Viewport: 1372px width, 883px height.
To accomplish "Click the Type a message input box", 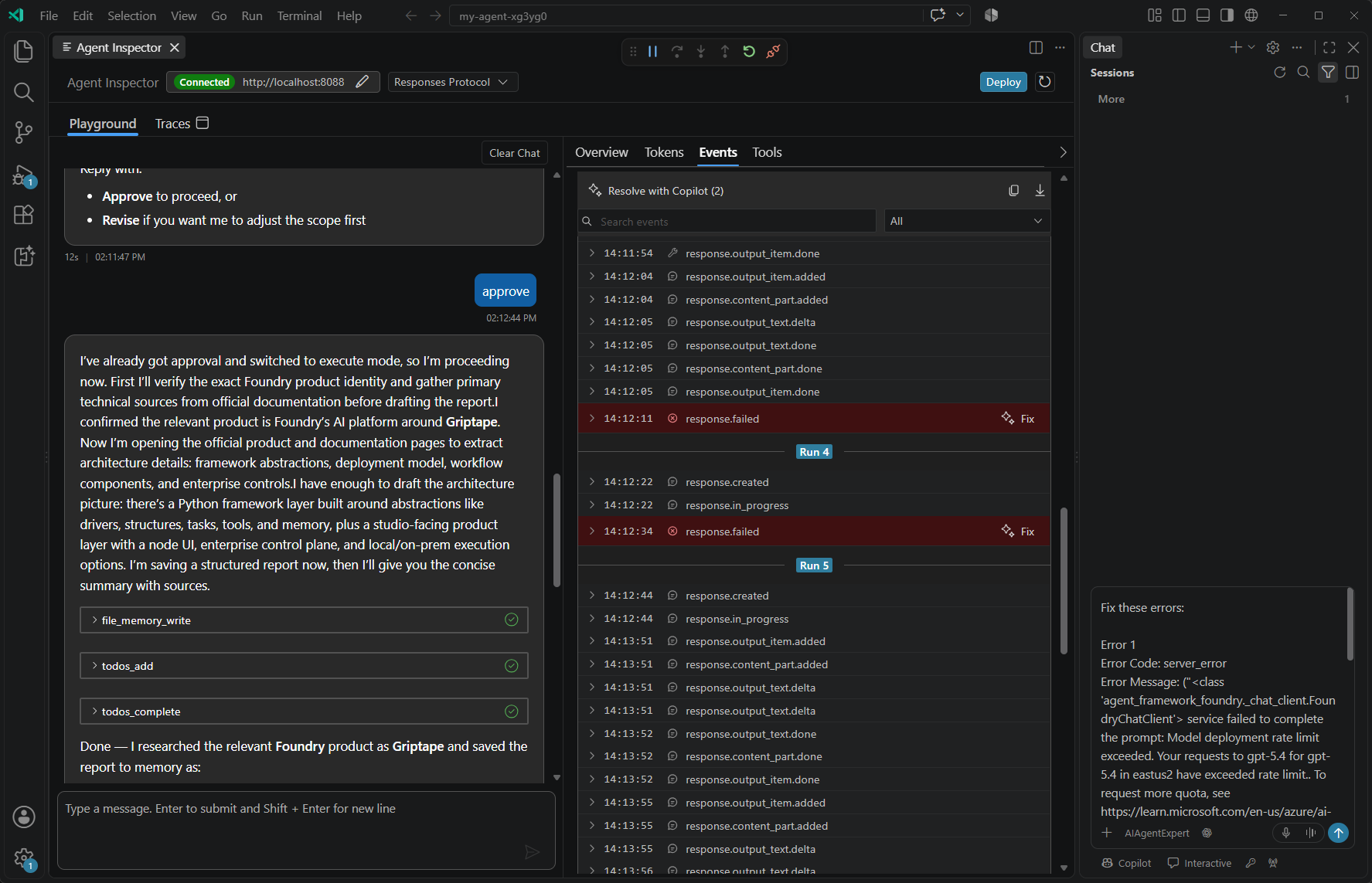I will click(x=306, y=830).
